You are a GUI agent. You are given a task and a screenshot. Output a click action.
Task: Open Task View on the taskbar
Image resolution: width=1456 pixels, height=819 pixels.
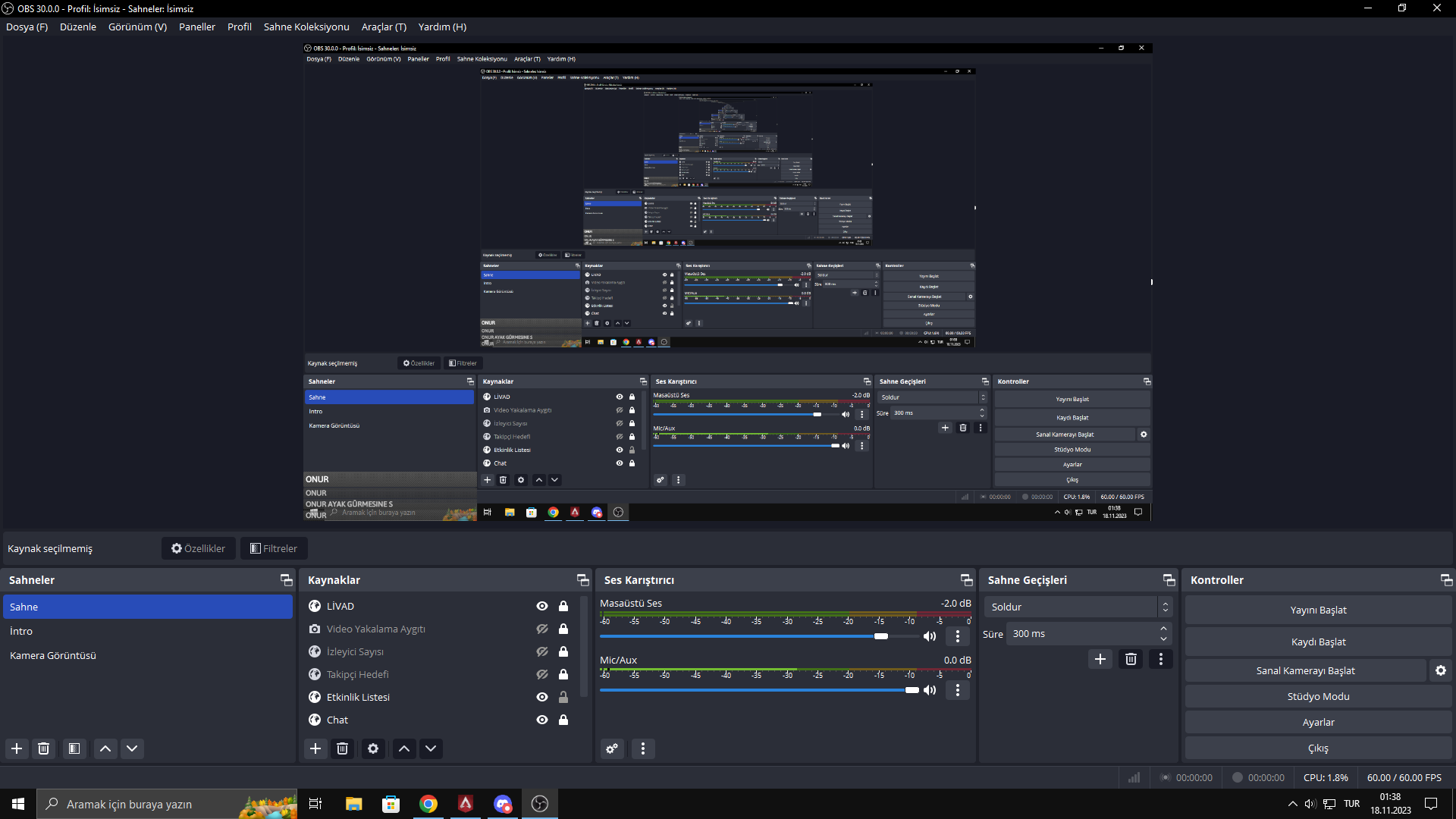(315, 804)
